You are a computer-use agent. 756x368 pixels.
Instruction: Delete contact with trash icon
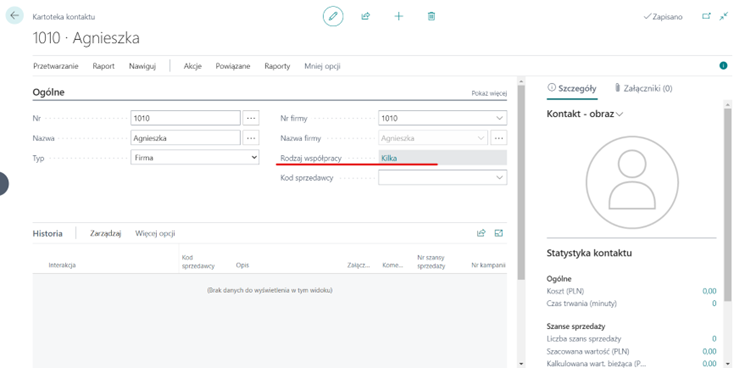(x=431, y=16)
